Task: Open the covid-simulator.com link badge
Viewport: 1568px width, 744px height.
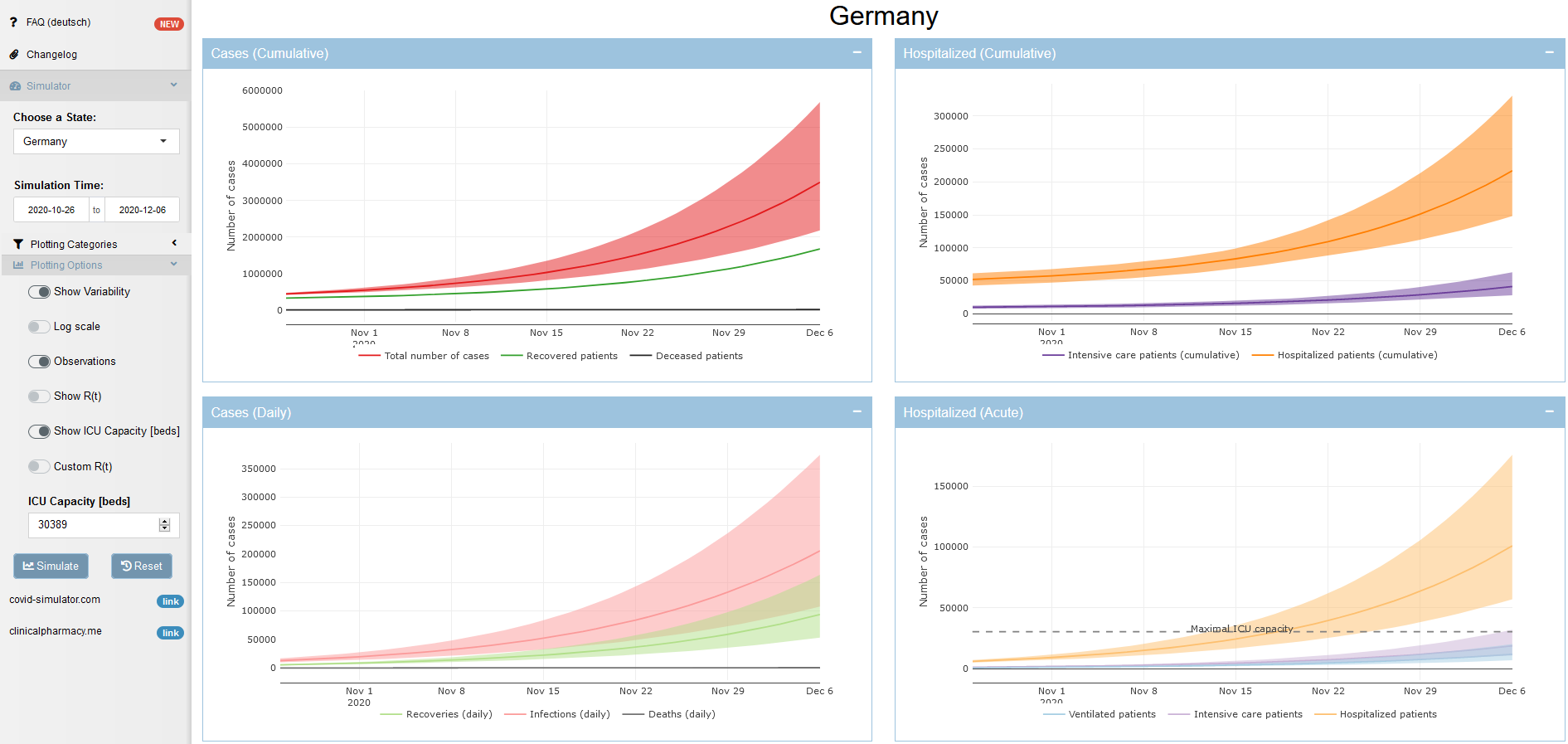Action: 170,601
